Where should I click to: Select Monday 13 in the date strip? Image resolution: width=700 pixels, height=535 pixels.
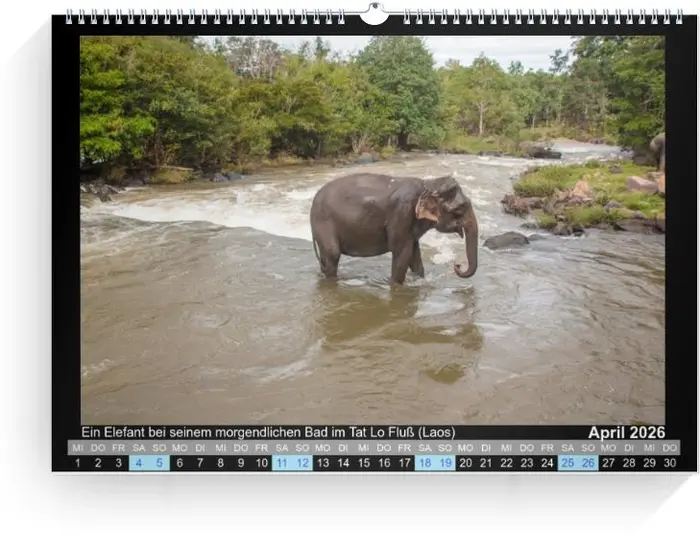323,463
